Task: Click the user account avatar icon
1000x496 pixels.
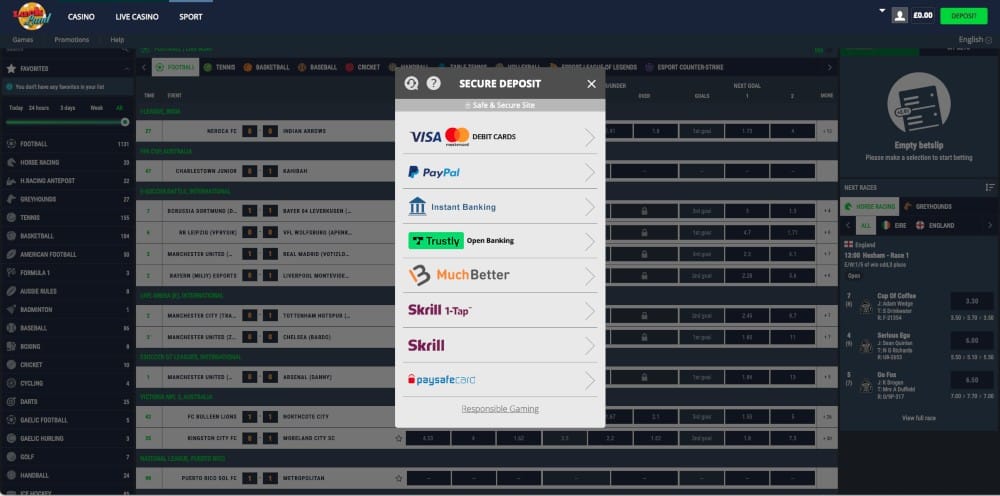Action: (x=900, y=15)
